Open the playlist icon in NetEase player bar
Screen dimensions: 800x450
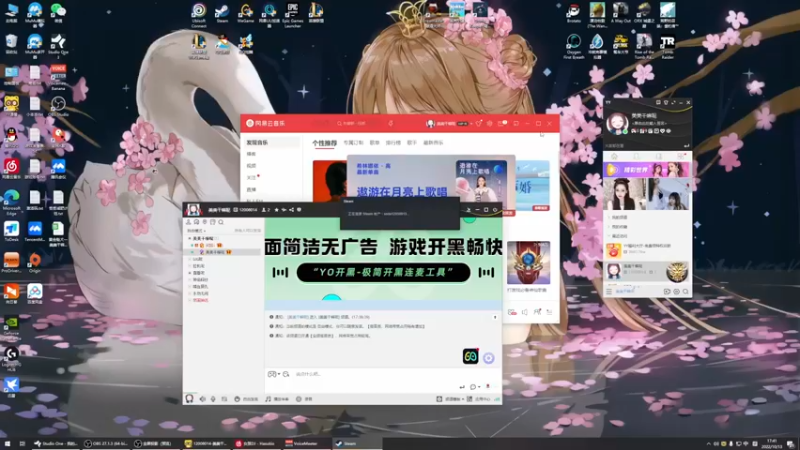click(549, 312)
